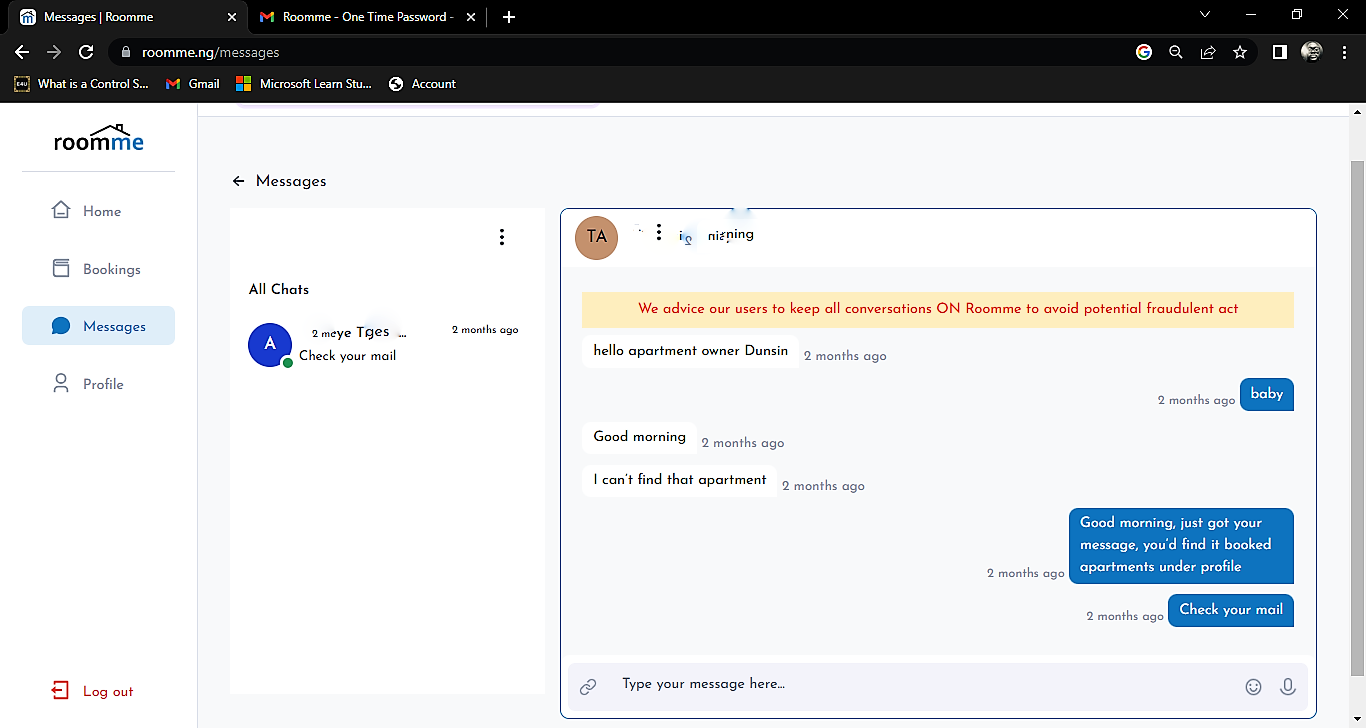Screen dimensions: 1366x728
Task: Click the fraud advice warning banner
Action: [x=937, y=309]
